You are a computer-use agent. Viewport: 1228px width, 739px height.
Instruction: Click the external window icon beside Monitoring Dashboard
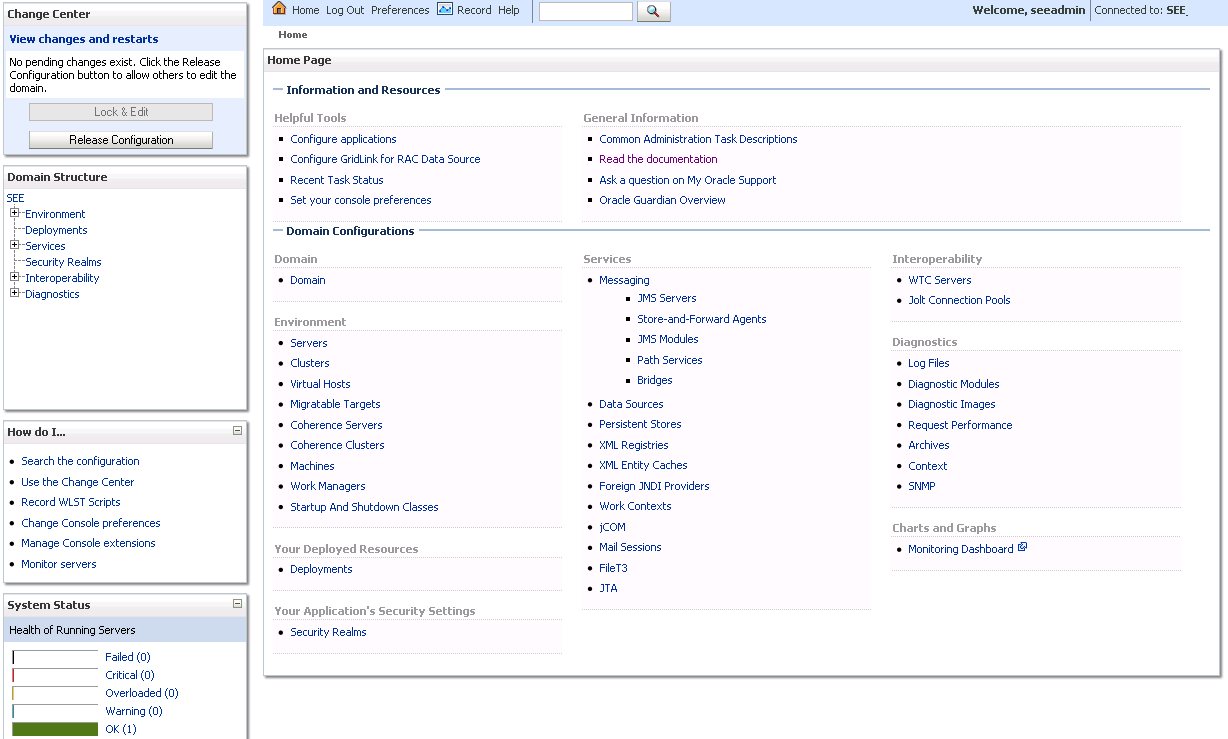(x=1022, y=548)
